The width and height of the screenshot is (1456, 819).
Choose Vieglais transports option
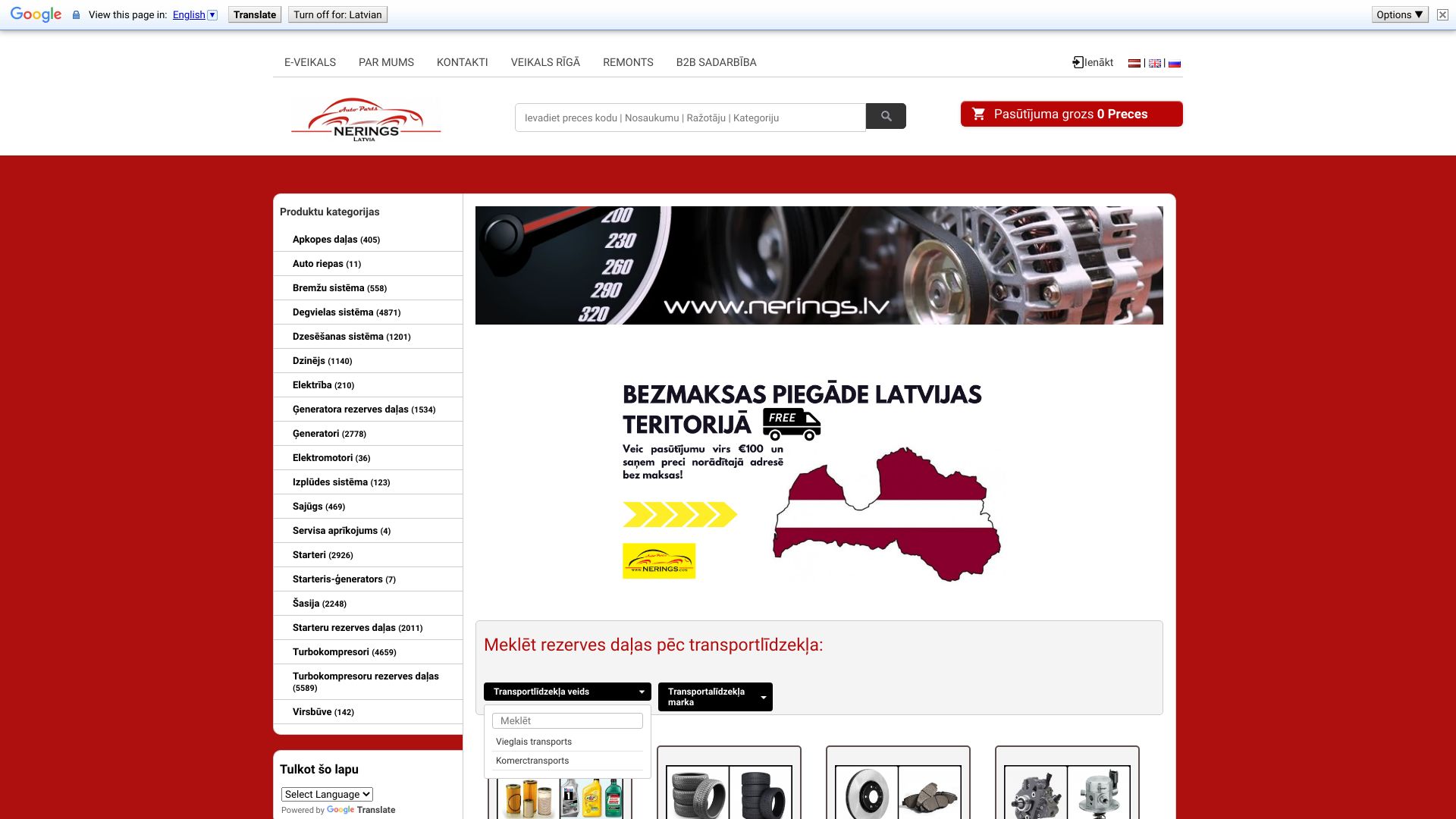click(534, 742)
